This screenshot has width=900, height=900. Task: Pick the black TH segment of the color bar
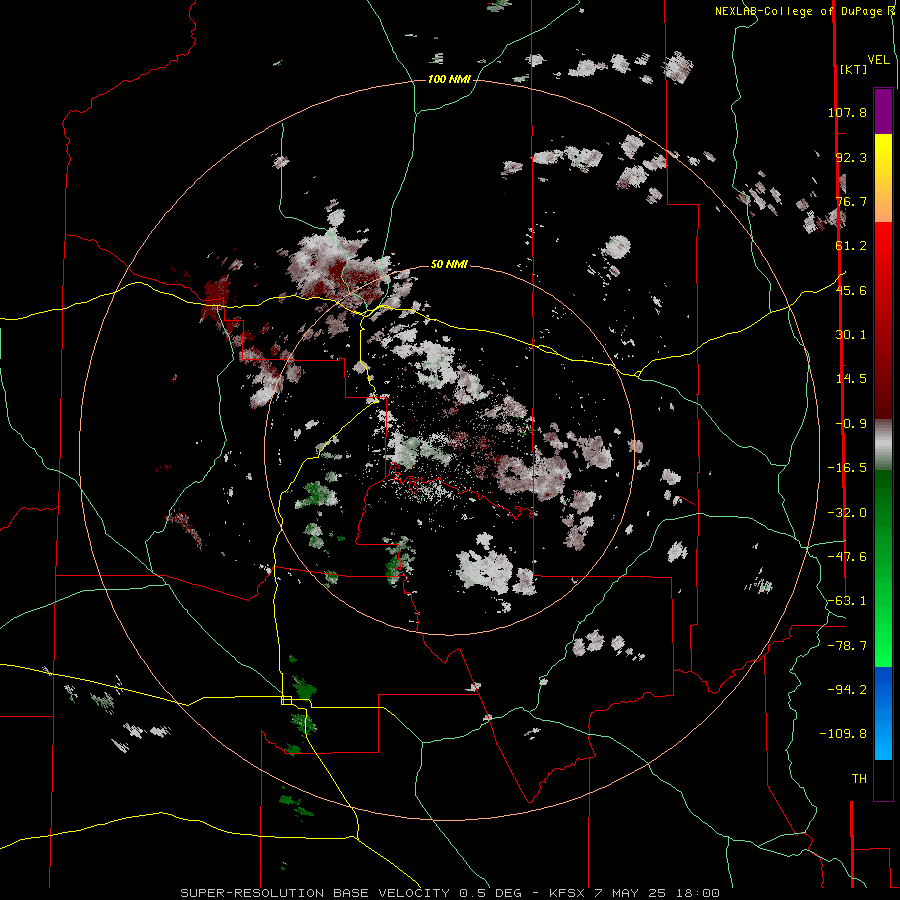point(883,779)
